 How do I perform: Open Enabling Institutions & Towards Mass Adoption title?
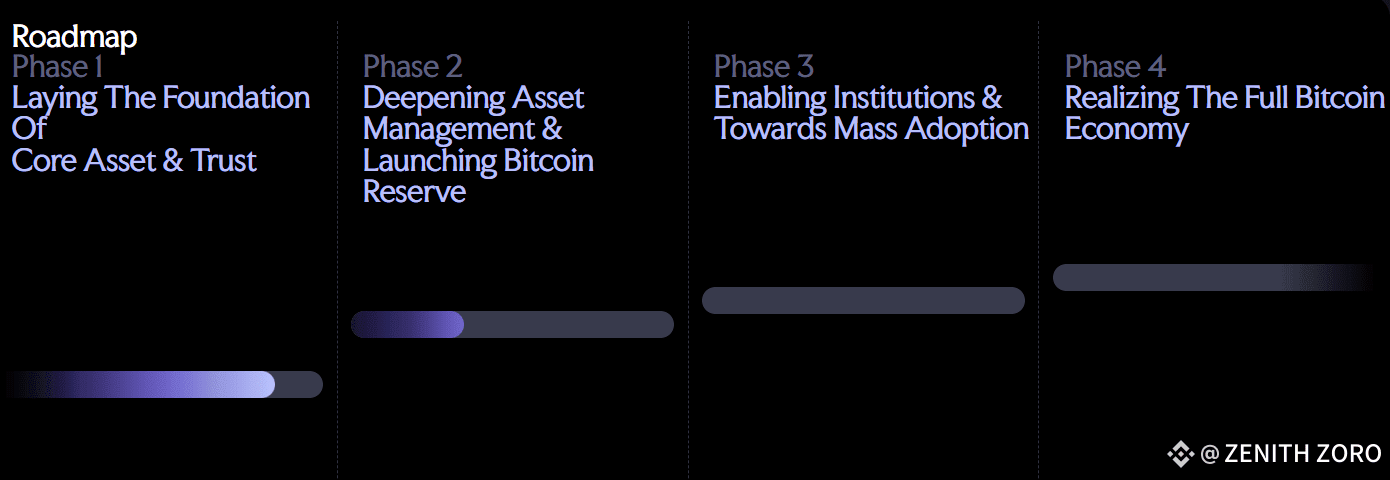click(x=871, y=113)
